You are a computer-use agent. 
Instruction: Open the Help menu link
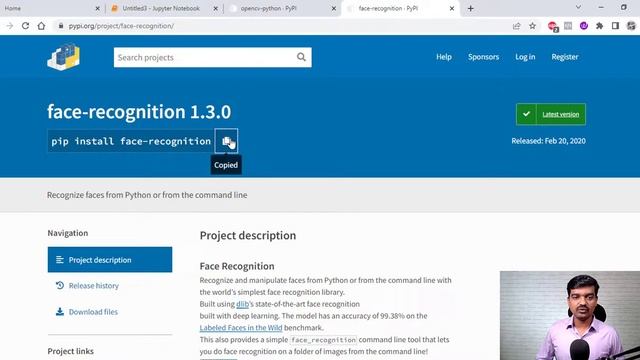[444, 57]
